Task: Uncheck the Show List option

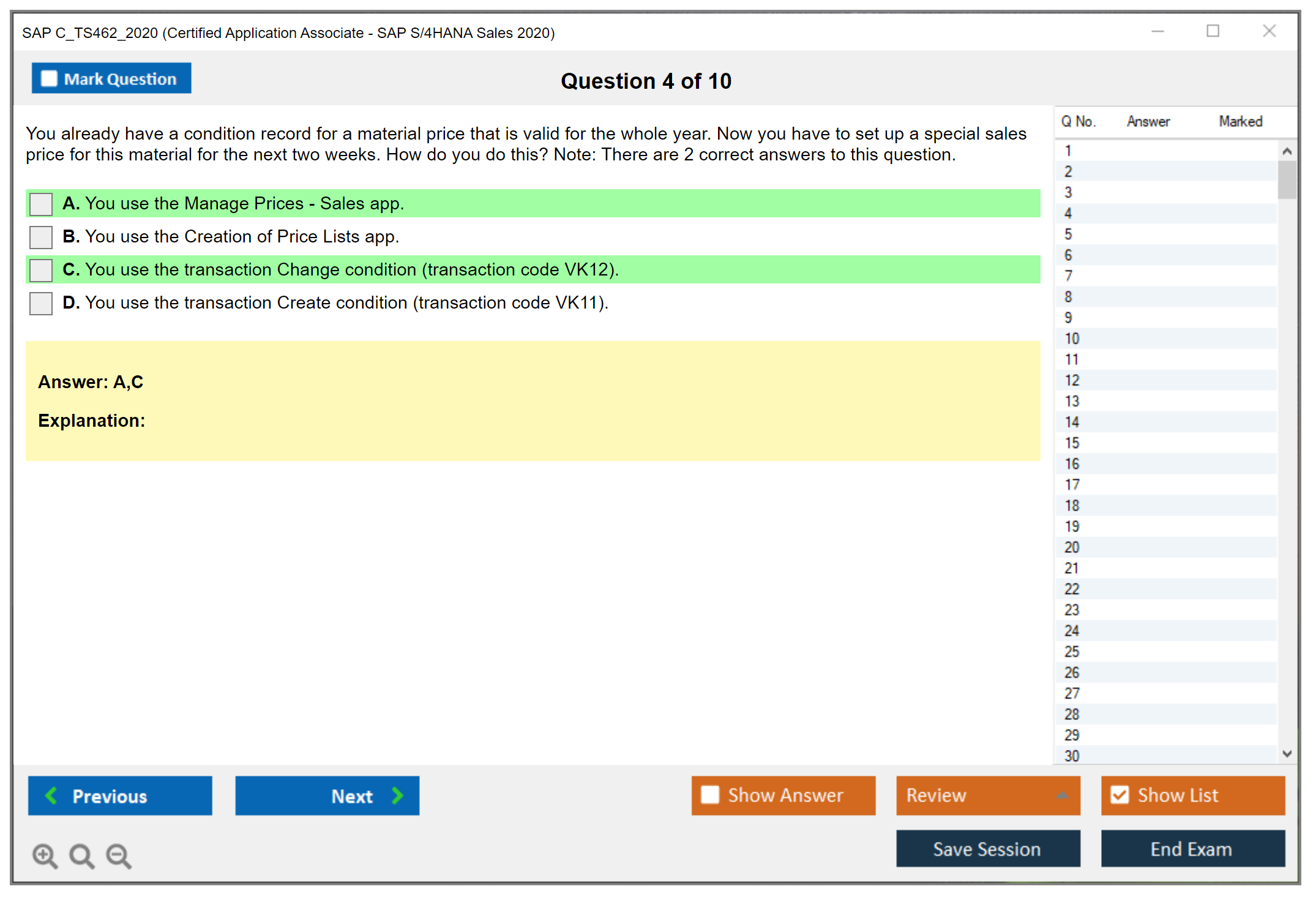Action: pos(1120,795)
